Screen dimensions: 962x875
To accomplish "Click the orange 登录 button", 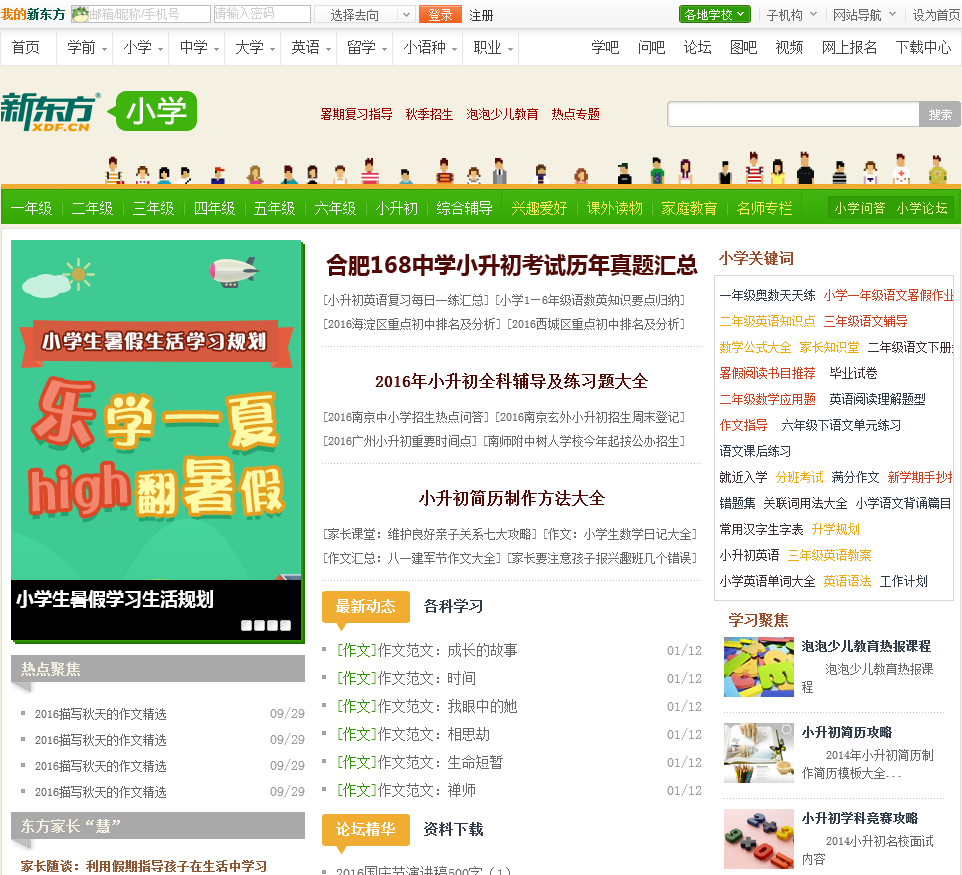I will click(x=440, y=15).
